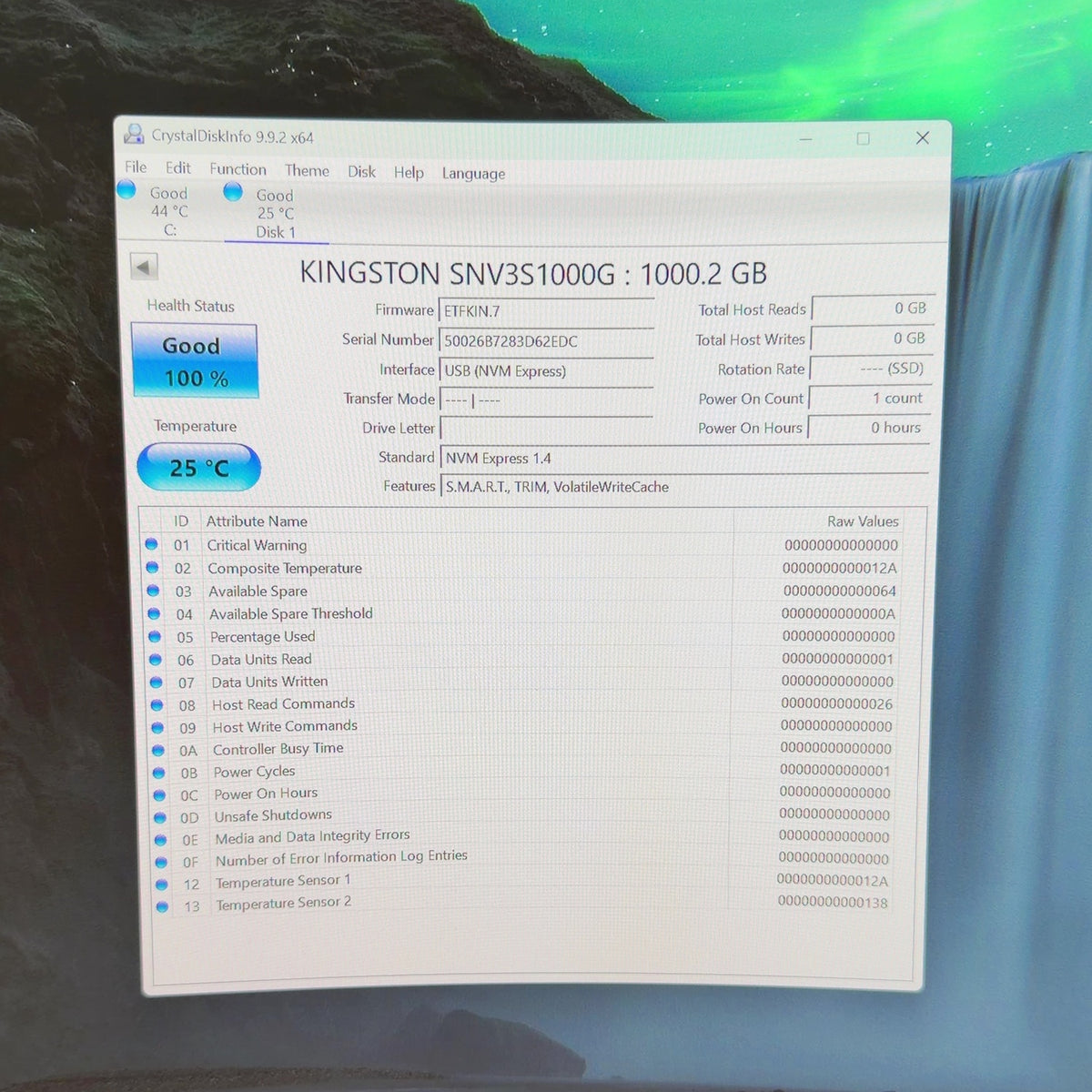Image resolution: width=1092 pixels, height=1092 pixels.
Task: Click the status dot for Critical Warning
Action: [151, 544]
